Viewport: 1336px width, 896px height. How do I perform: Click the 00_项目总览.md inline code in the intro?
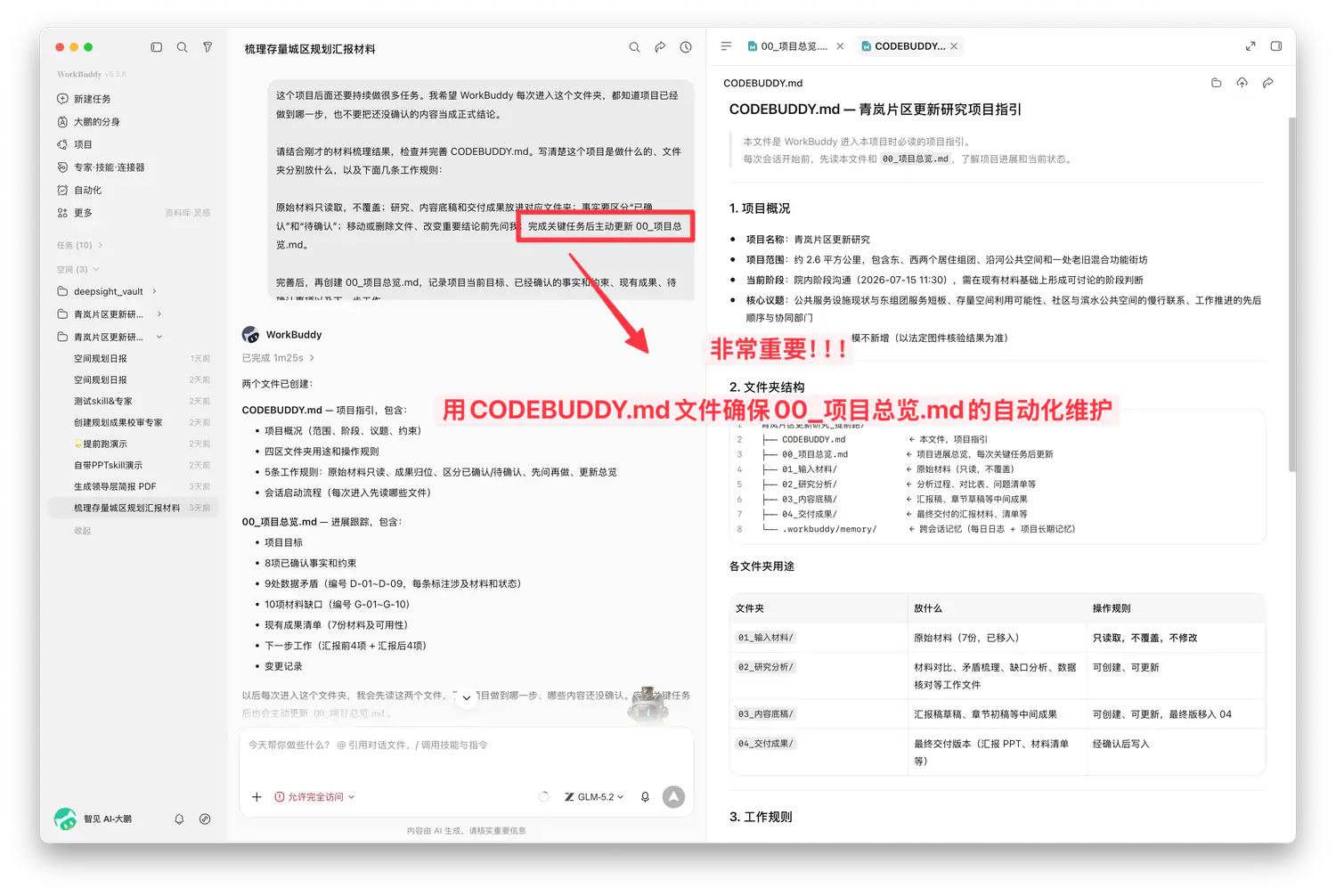click(x=916, y=159)
